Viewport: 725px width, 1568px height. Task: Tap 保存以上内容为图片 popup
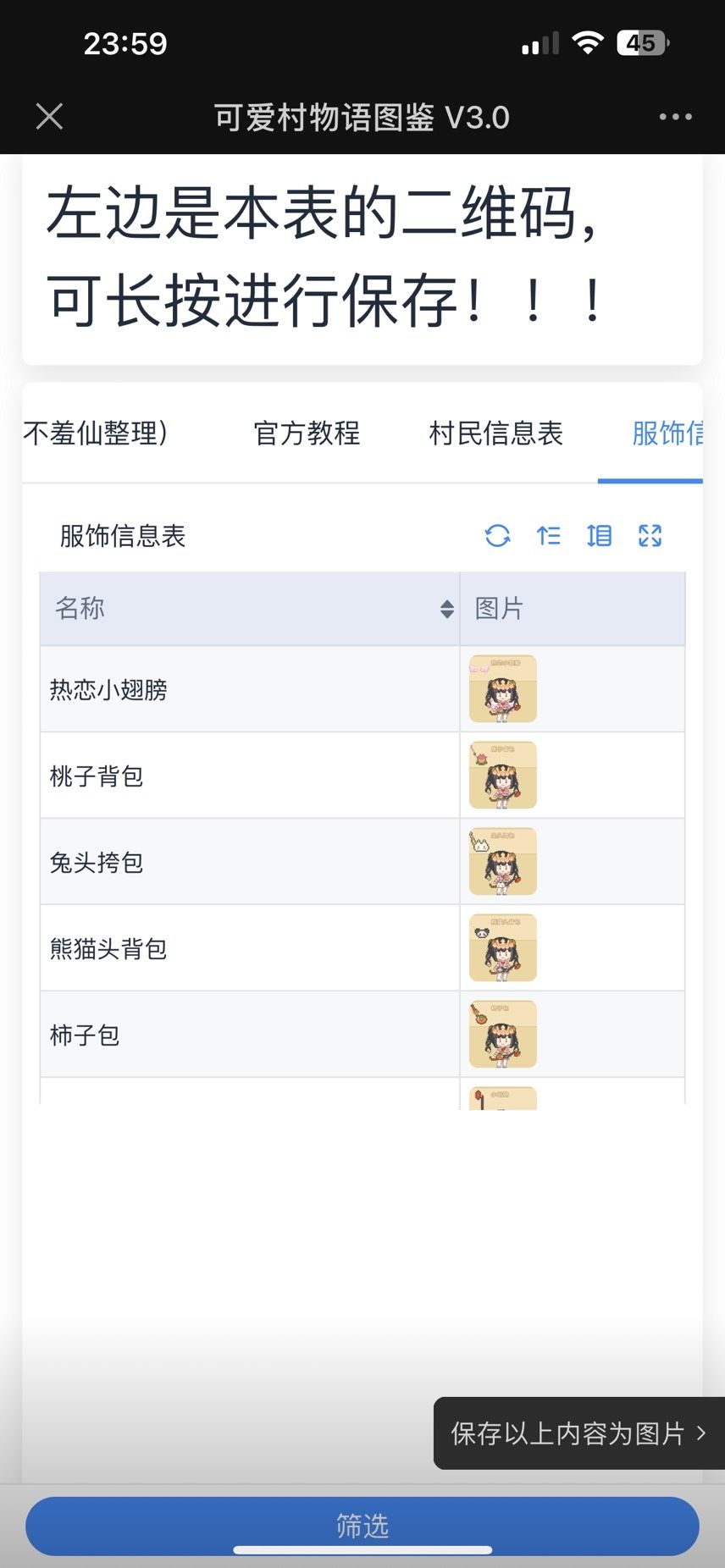578,1433
